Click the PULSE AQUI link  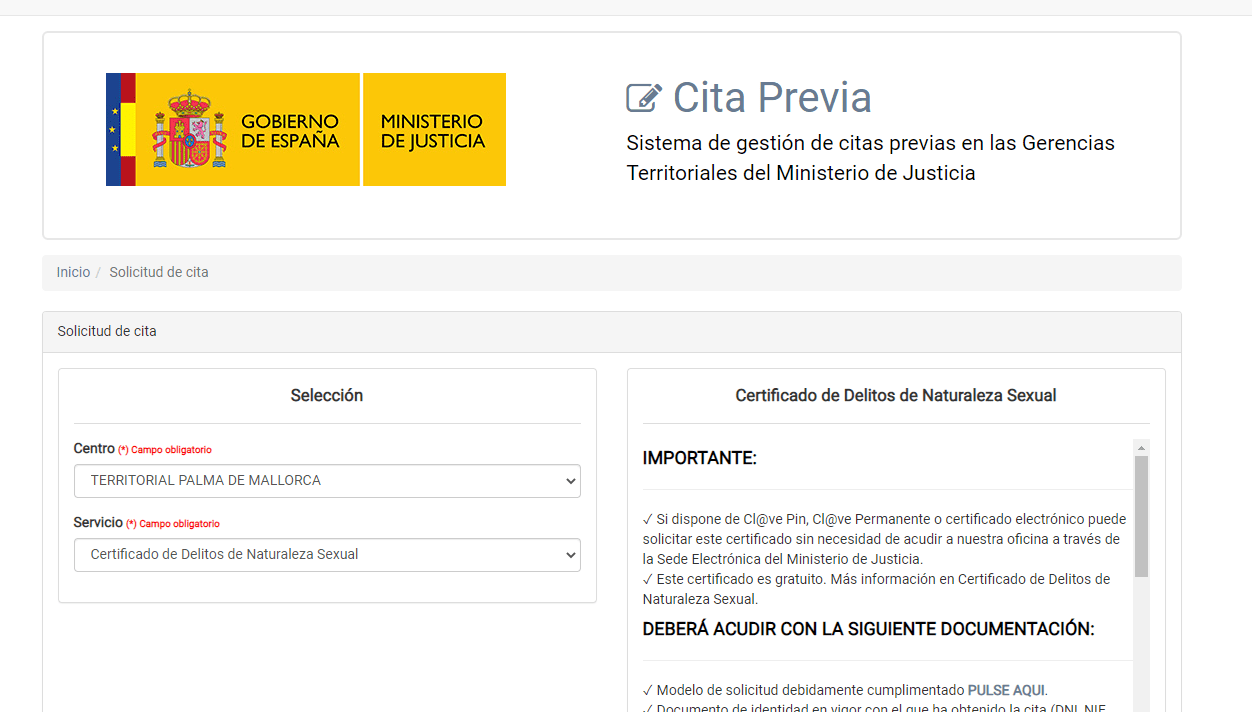[1006, 689]
